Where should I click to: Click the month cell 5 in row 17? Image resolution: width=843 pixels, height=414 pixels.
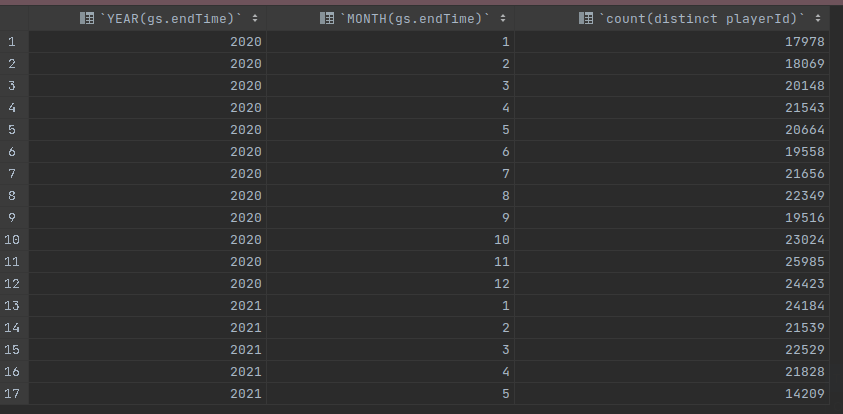click(x=390, y=394)
